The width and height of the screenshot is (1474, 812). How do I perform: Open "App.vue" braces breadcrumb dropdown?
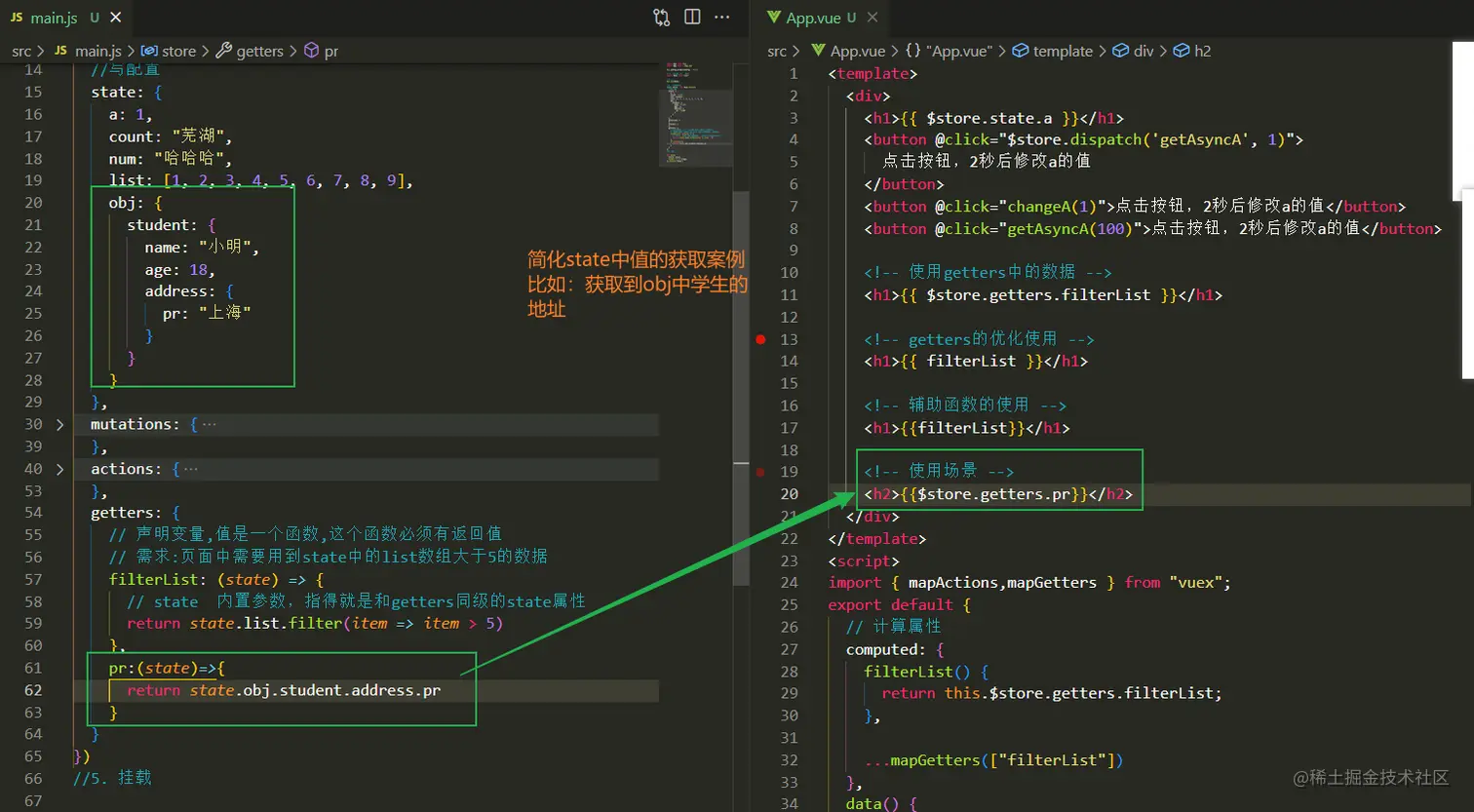pos(958,51)
